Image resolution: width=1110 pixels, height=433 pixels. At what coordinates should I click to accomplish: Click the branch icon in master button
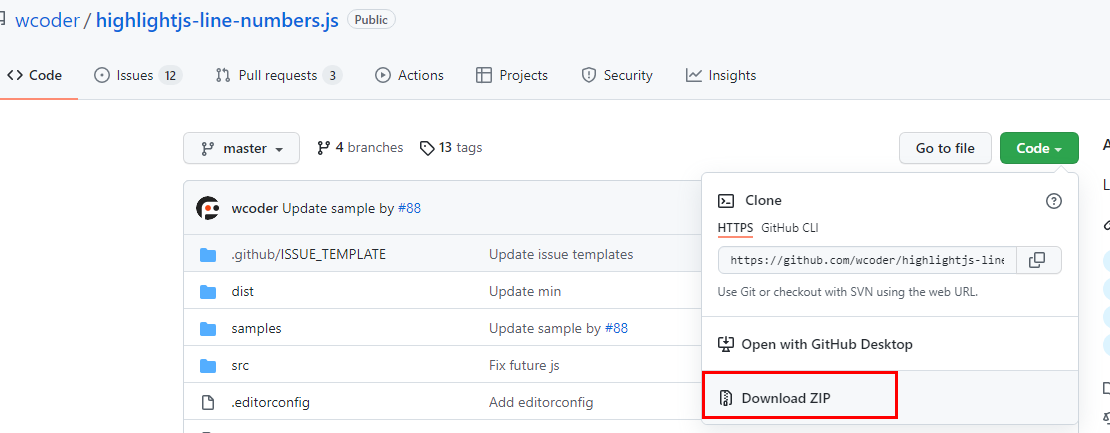pyautogui.click(x=207, y=149)
